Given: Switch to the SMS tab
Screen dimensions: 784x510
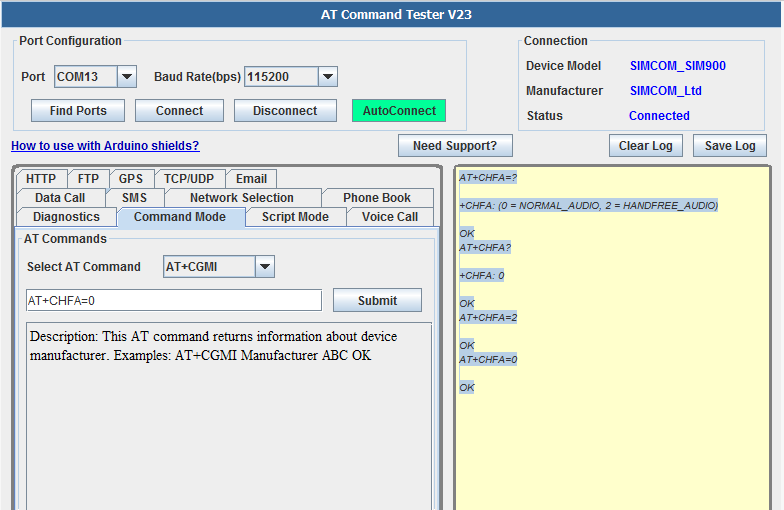Looking at the screenshot, I should pos(134,198).
